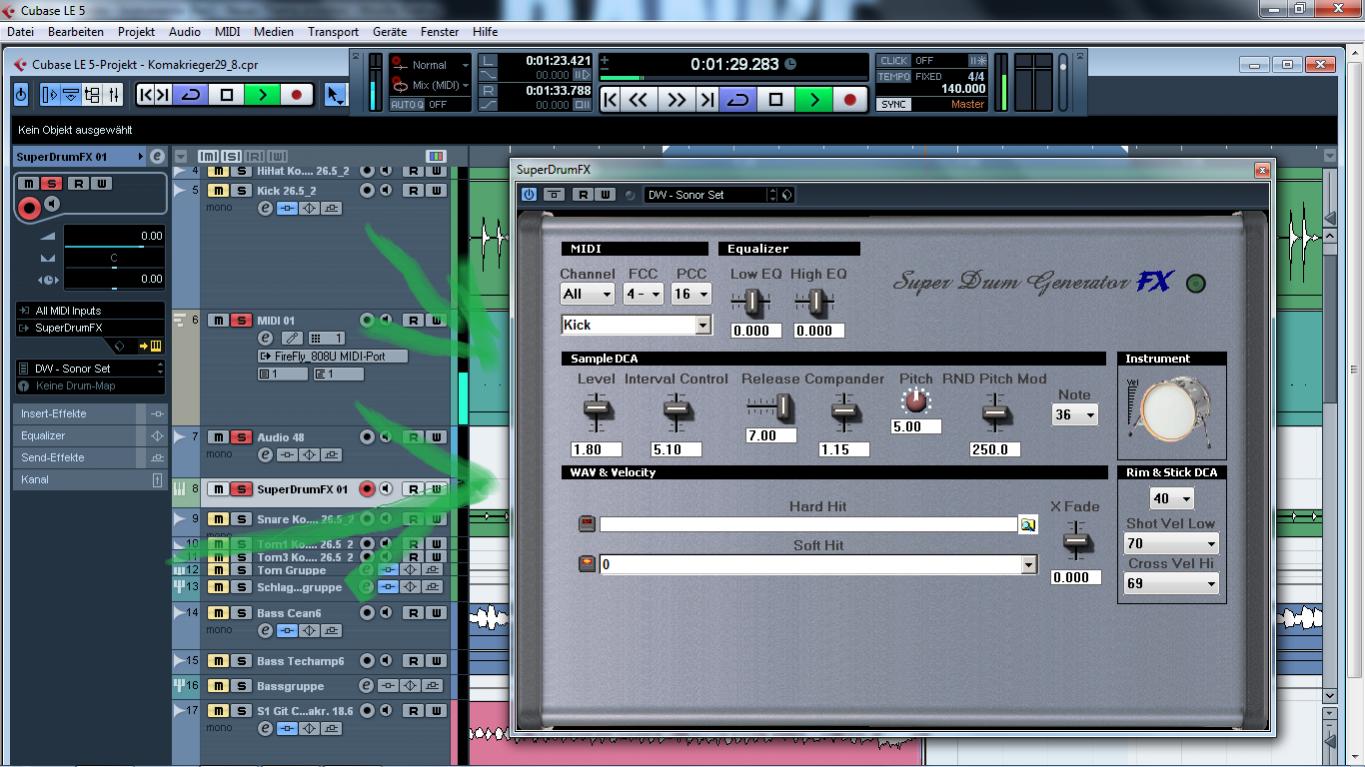Image resolution: width=1365 pixels, height=767 pixels.
Task: Click the X Fade slider
Action: point(1076,541)
